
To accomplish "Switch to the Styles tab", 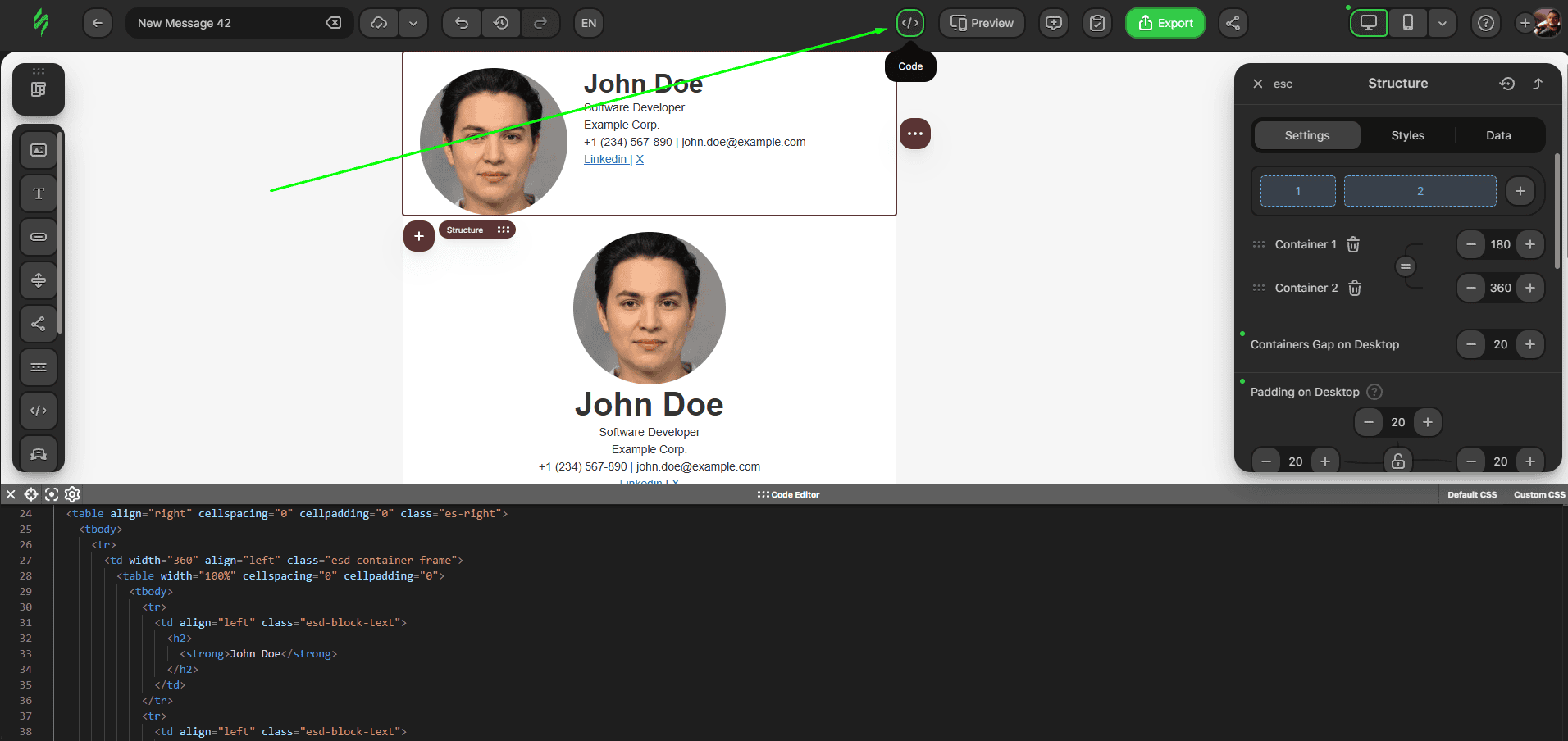I will [x=1407, y=135].
